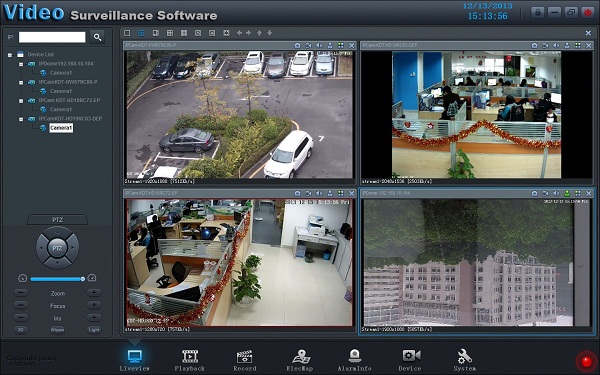This screenshot has height=375, width=600.
Task: Collapse IPCamKDT-HW67RC80-P tree node
Action: [21, 82]
